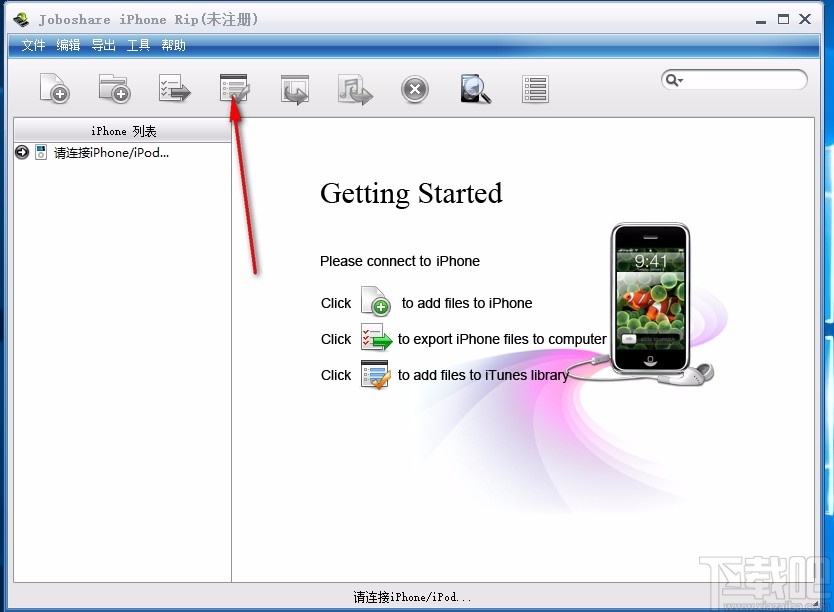Image resolution: width=834 pixels, height=612 pixels.
Task: Click the green add-files icon beside 'Click'
Action: pyautogui.click(x=375, y=302)
